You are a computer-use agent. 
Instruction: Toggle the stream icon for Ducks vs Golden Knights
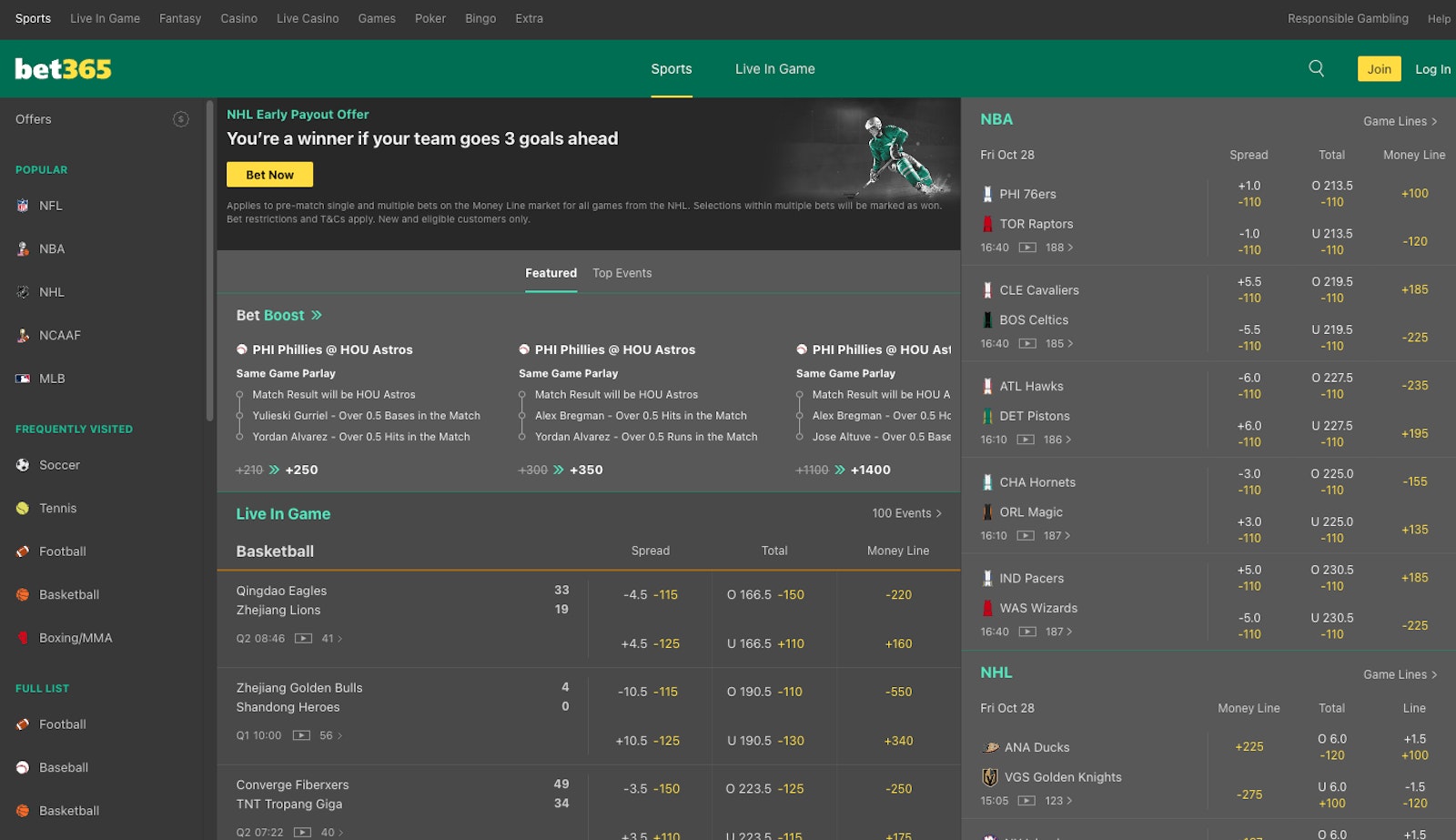(x=1026, y=801)
